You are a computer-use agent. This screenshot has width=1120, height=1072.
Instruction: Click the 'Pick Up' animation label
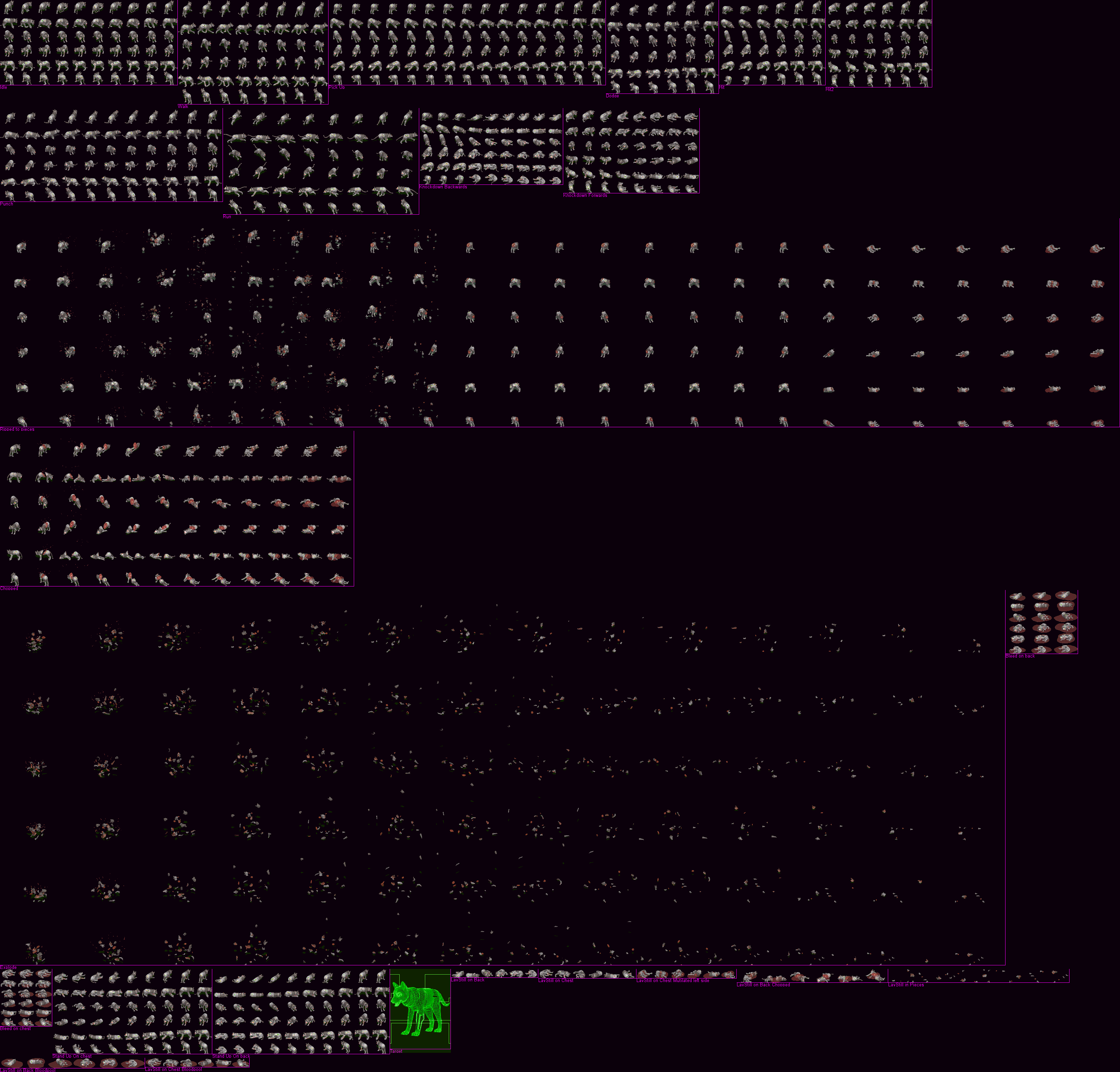(x=337, y=87)
